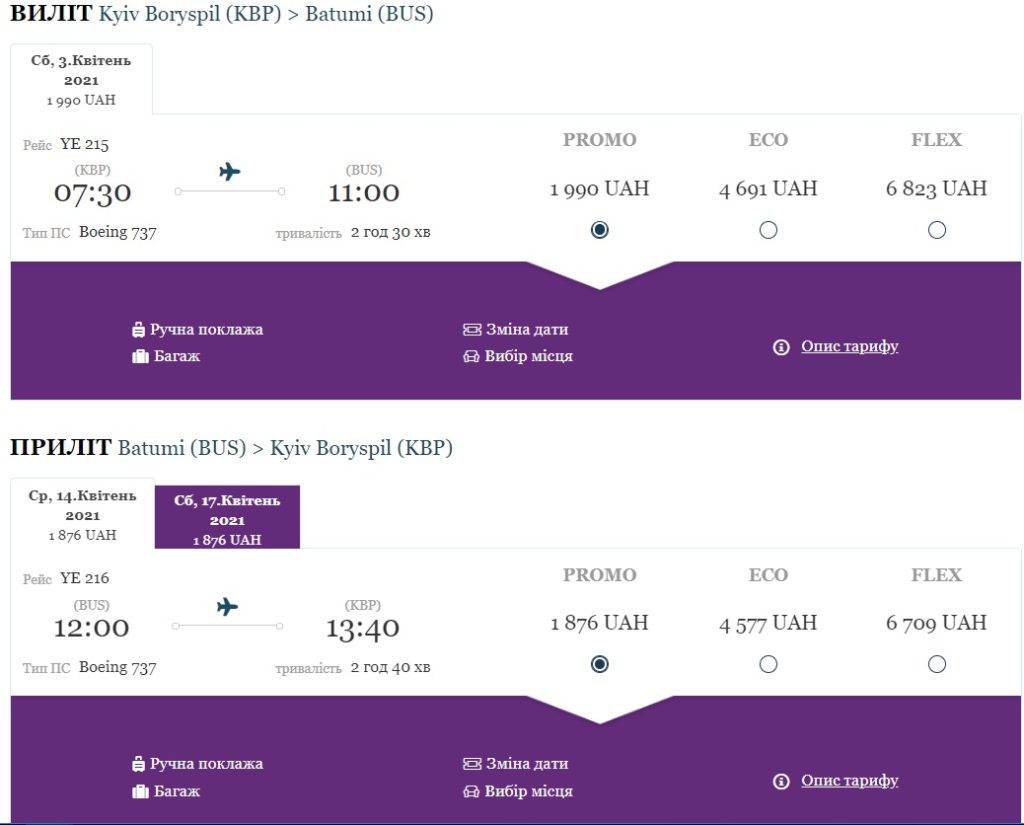
Task: Click seat selection icon in departure panel
Action: [472, 357]
